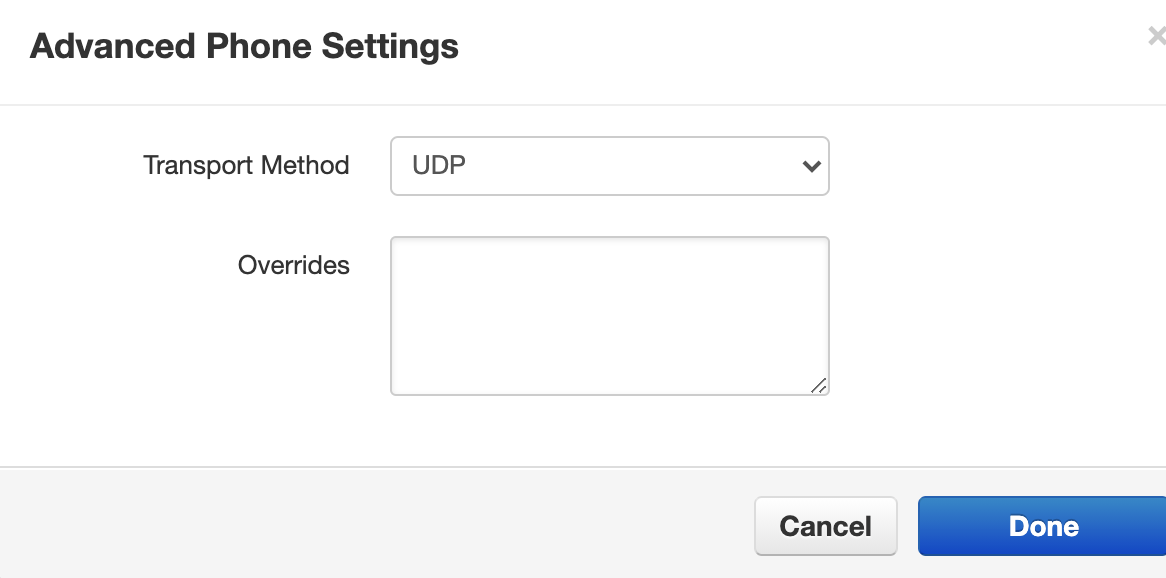Image resolution: width=1166 pixels, height=578 pixels.
Task: Click inside the Overrides text area
Action: [x=609, y=315]
